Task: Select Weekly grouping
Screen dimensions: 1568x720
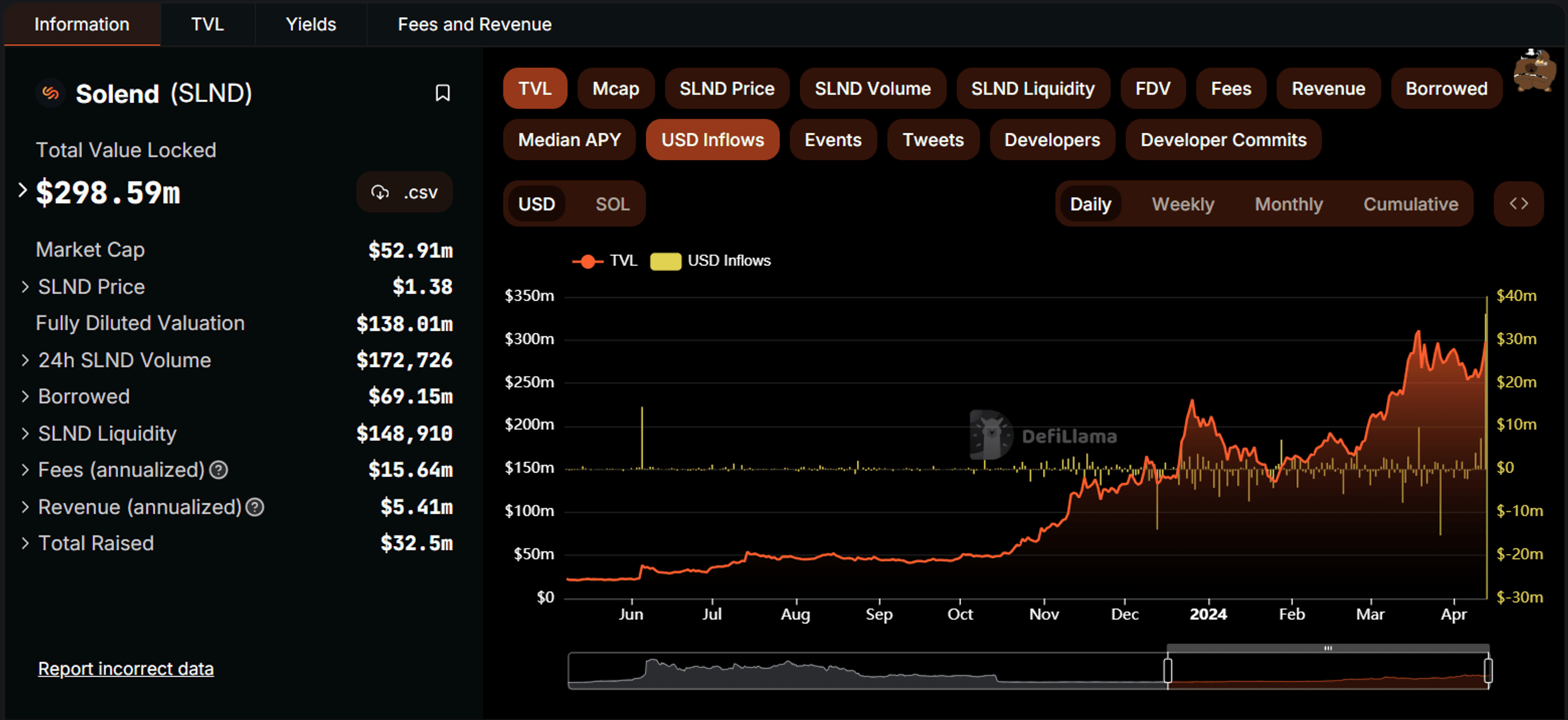Action: coord(1183,204)
